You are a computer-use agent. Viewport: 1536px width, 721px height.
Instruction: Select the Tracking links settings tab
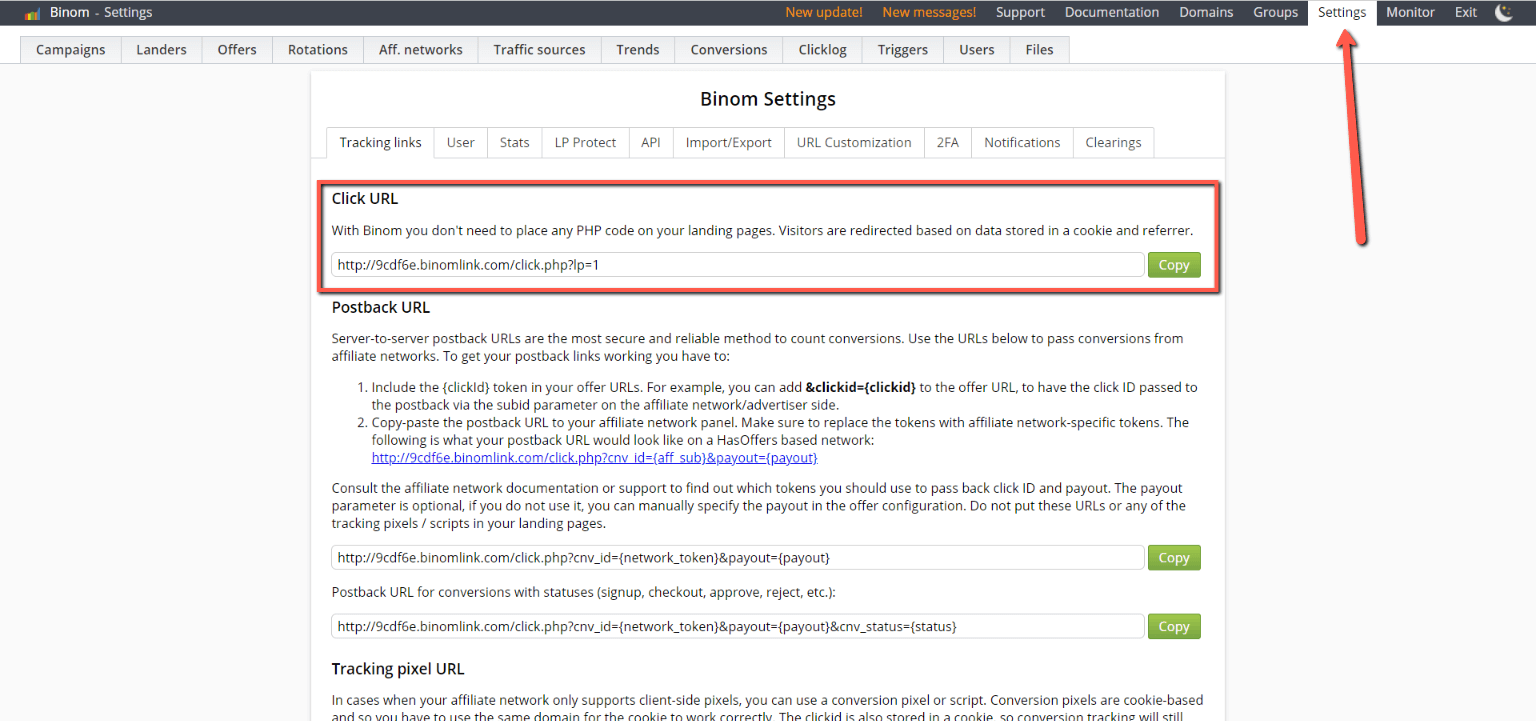point(380,143)
